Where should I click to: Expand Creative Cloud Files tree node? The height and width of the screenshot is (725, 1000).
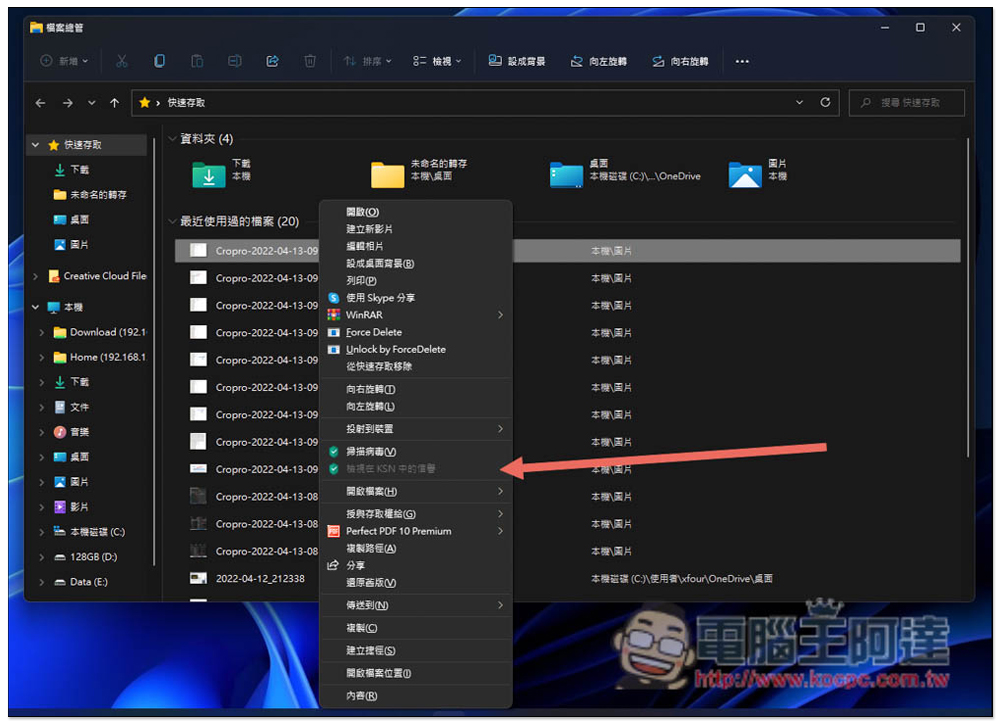coord(36,276)
